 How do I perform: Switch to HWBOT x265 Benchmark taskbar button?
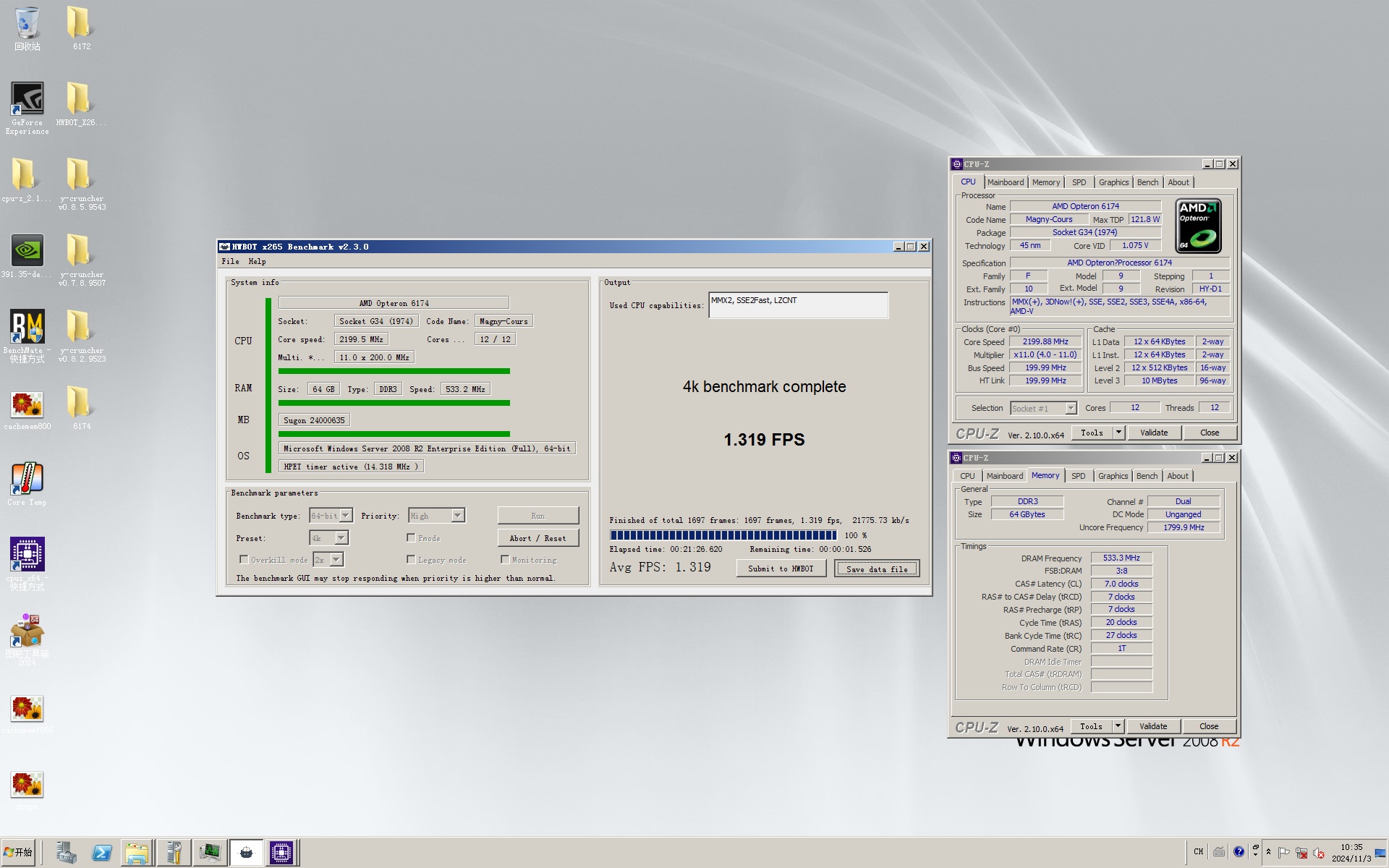click(246, 853)
